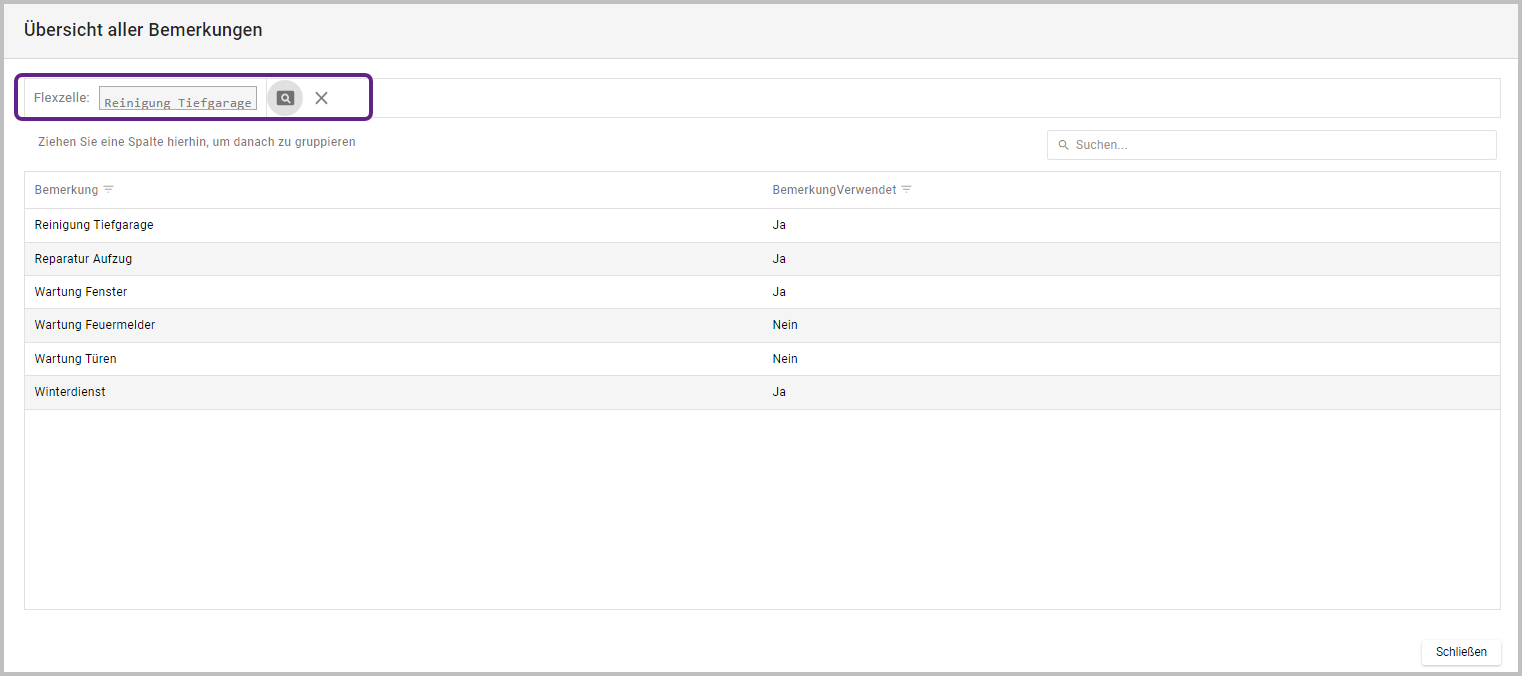Select the Reinigung Tiefgarage table row
This screenshot has height=676, width=1522.
[94, 225]
